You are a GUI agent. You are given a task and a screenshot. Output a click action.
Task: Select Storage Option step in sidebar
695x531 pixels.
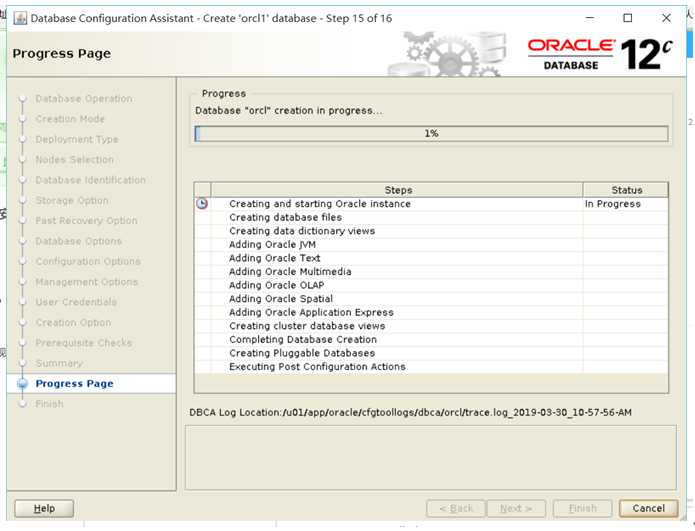72,200
